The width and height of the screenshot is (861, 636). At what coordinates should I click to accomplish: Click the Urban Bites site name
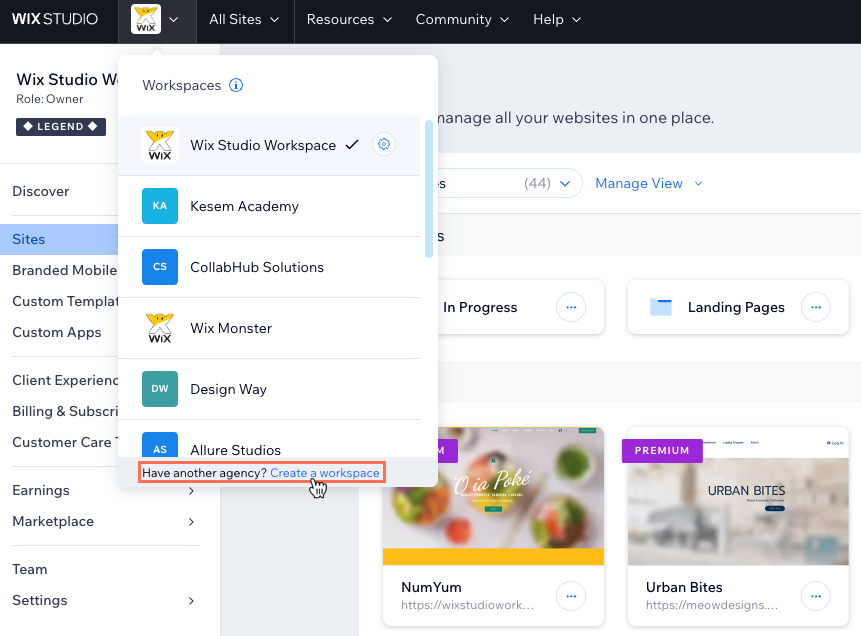click(x=684, y=587)
